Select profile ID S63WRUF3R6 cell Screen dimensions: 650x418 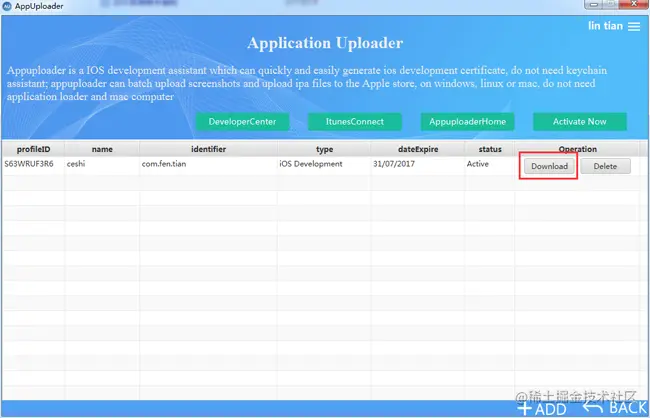click(x=33, y=164)
